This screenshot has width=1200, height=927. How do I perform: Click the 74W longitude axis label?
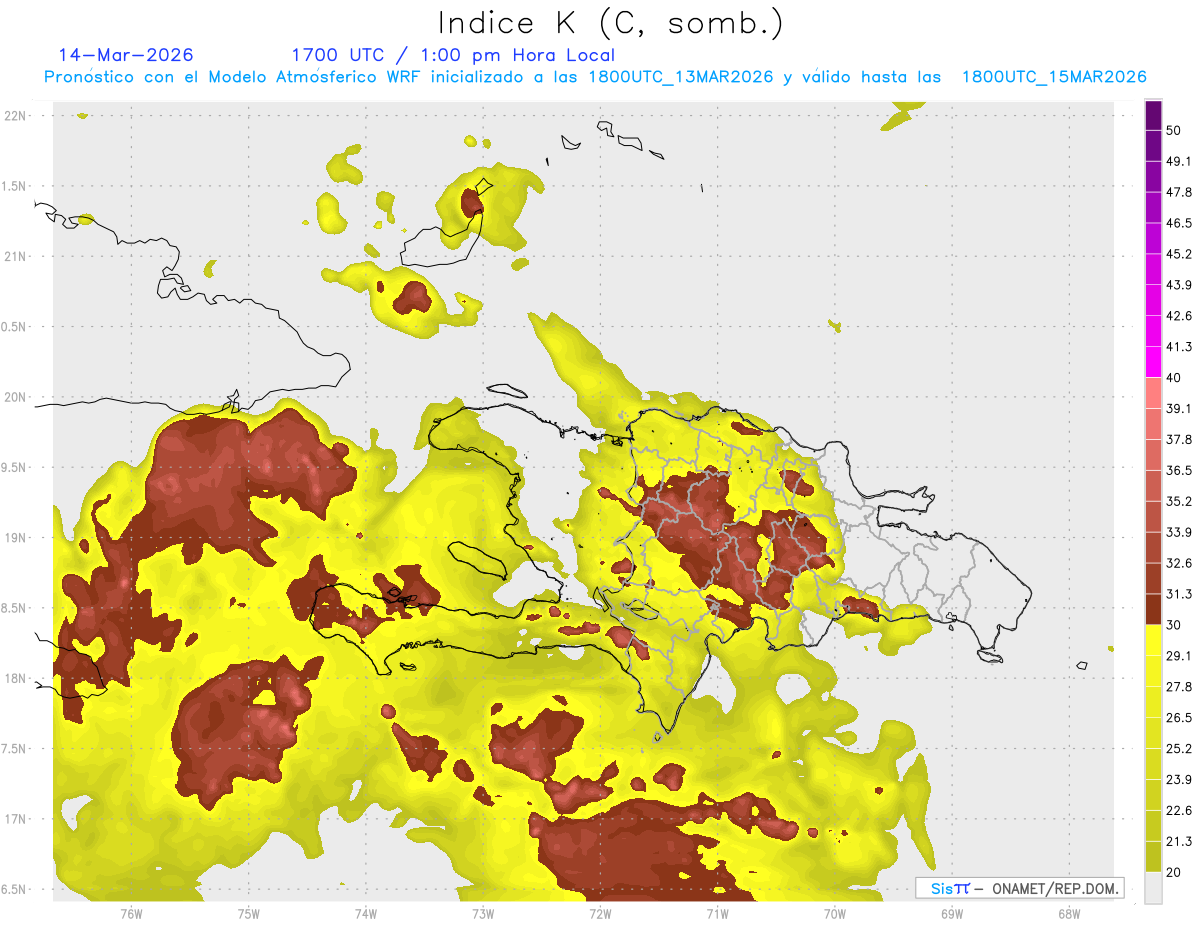coord(365,913)
